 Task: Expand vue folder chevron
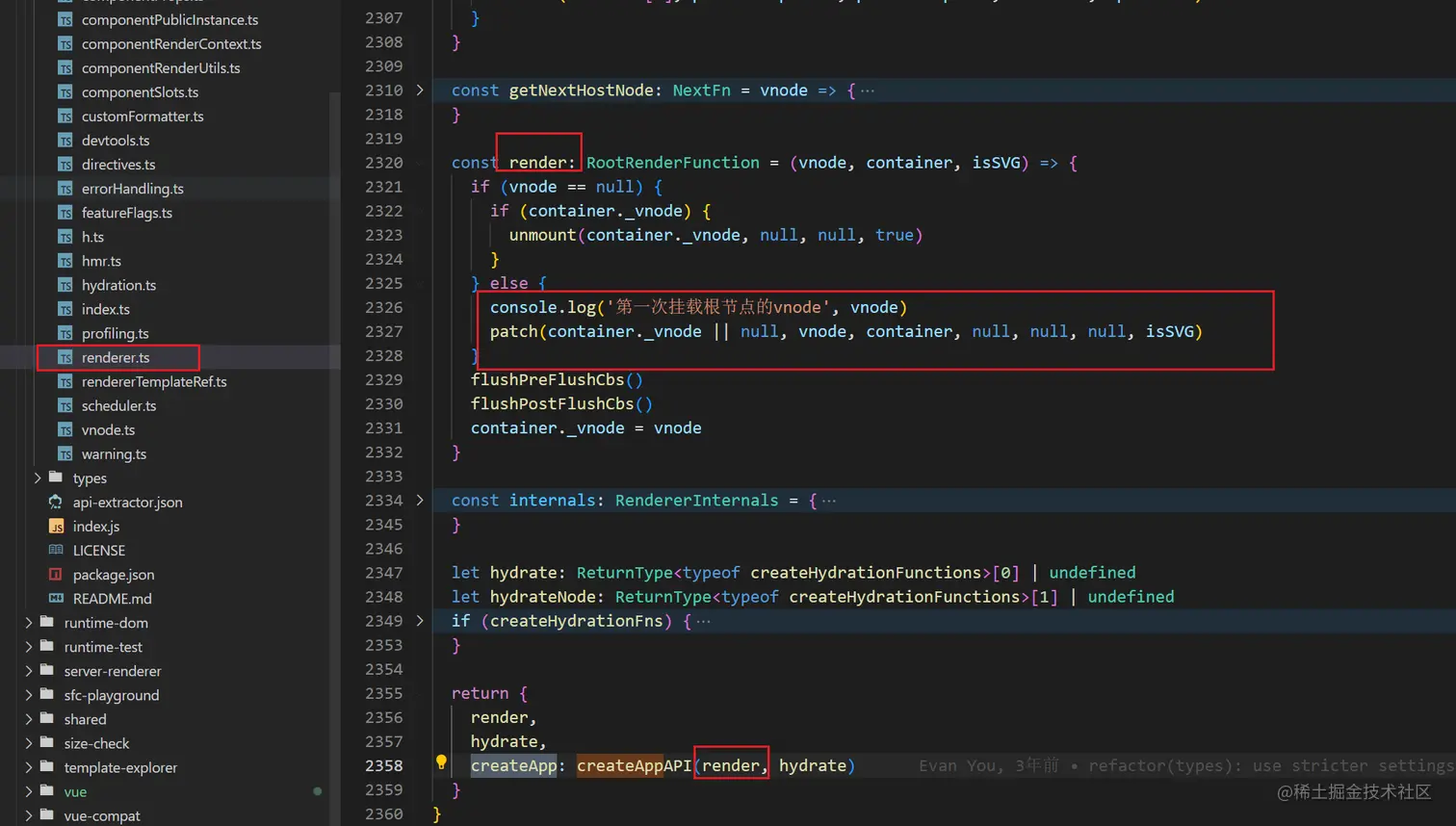pos(29,791)
